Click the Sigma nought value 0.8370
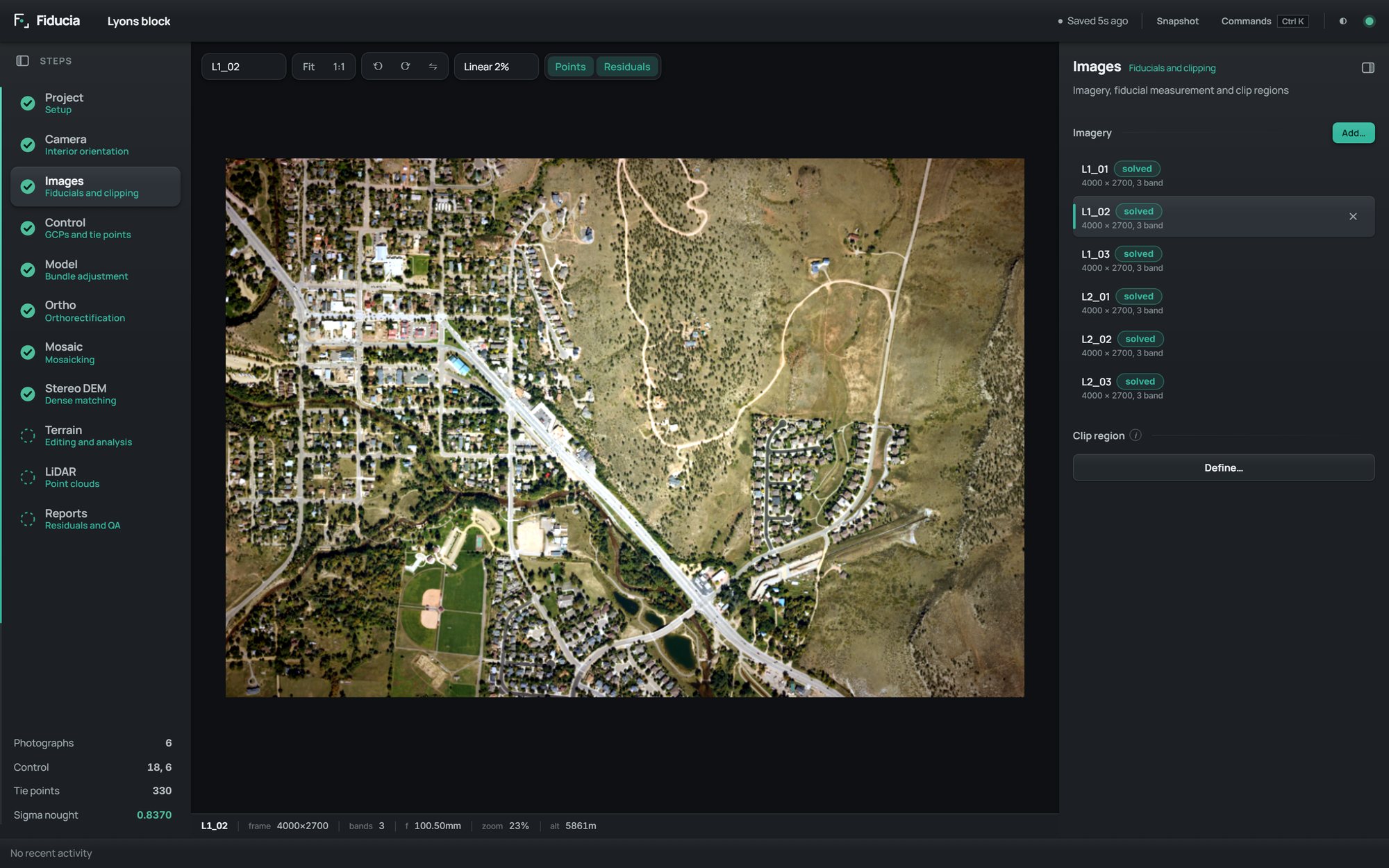Image resolution: width=1389 pixels, height=868 pixels. click(154, 815)
